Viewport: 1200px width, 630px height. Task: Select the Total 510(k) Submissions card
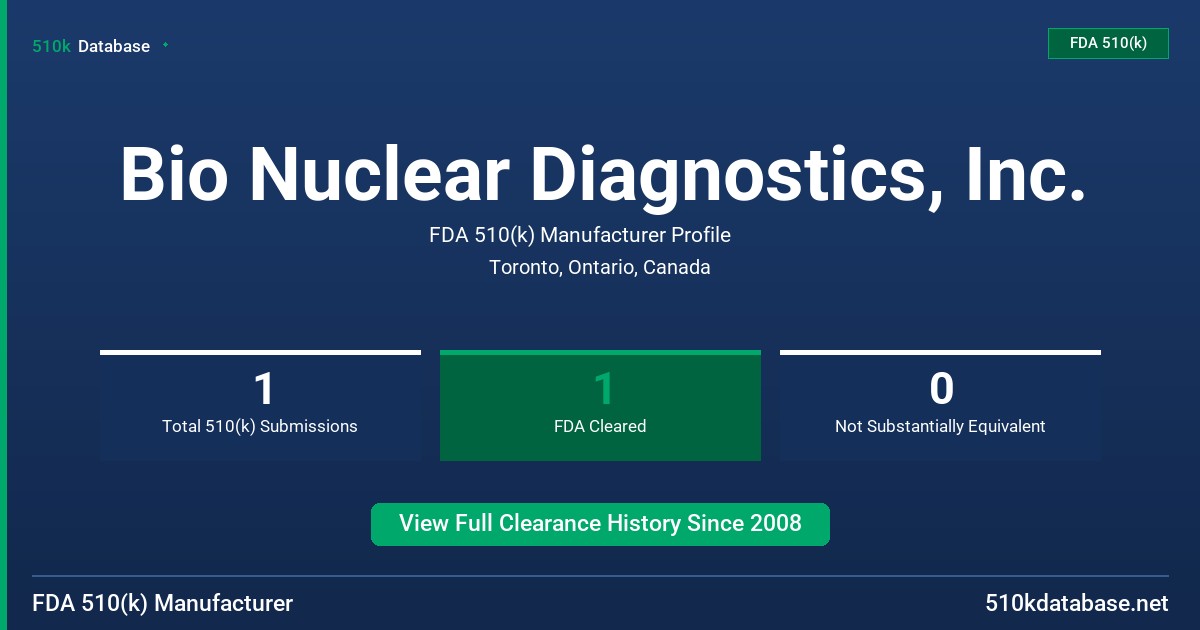point(260,405)
